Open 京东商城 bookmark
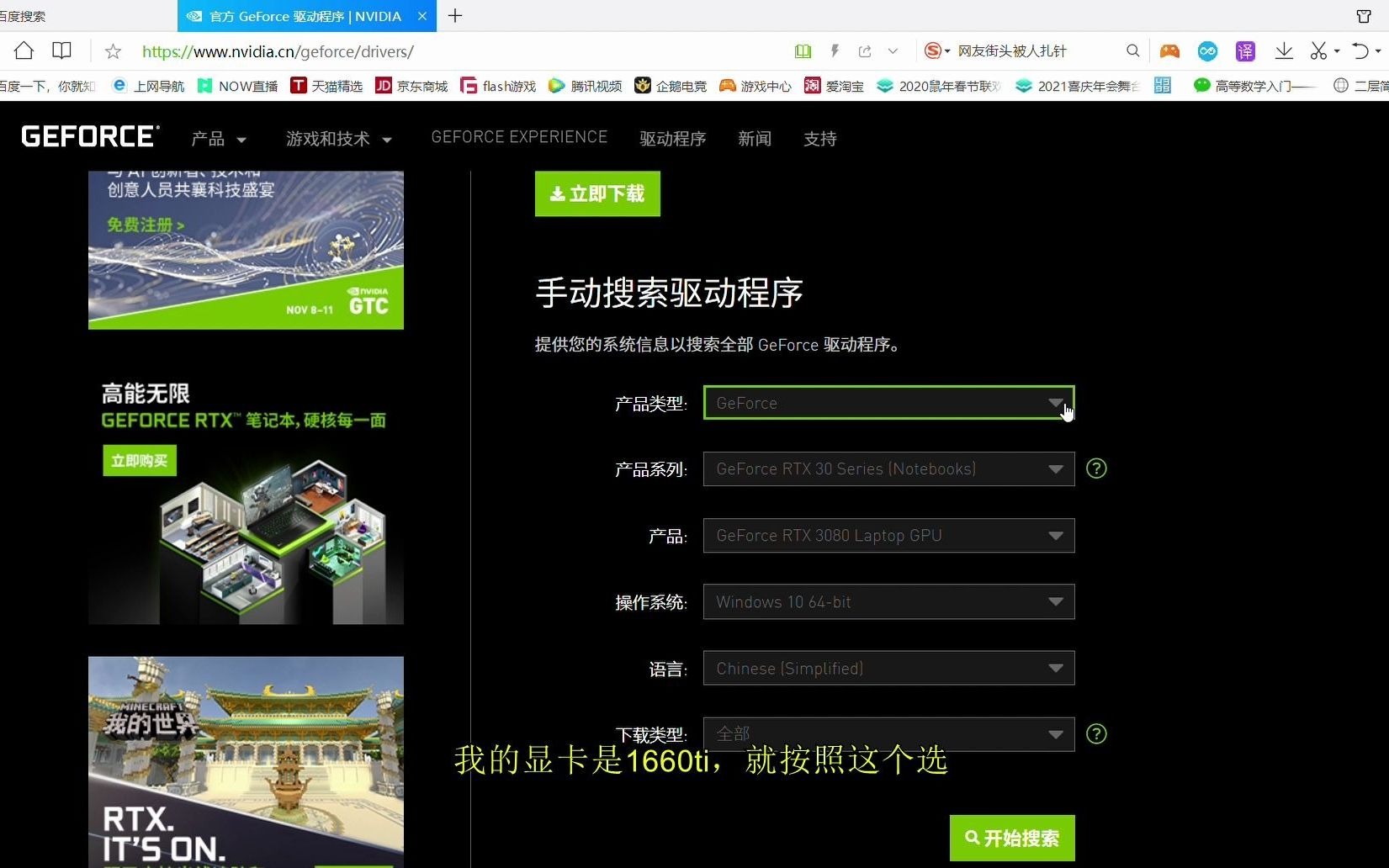This screenshot has height=868, width=1389. pos(411,86)
